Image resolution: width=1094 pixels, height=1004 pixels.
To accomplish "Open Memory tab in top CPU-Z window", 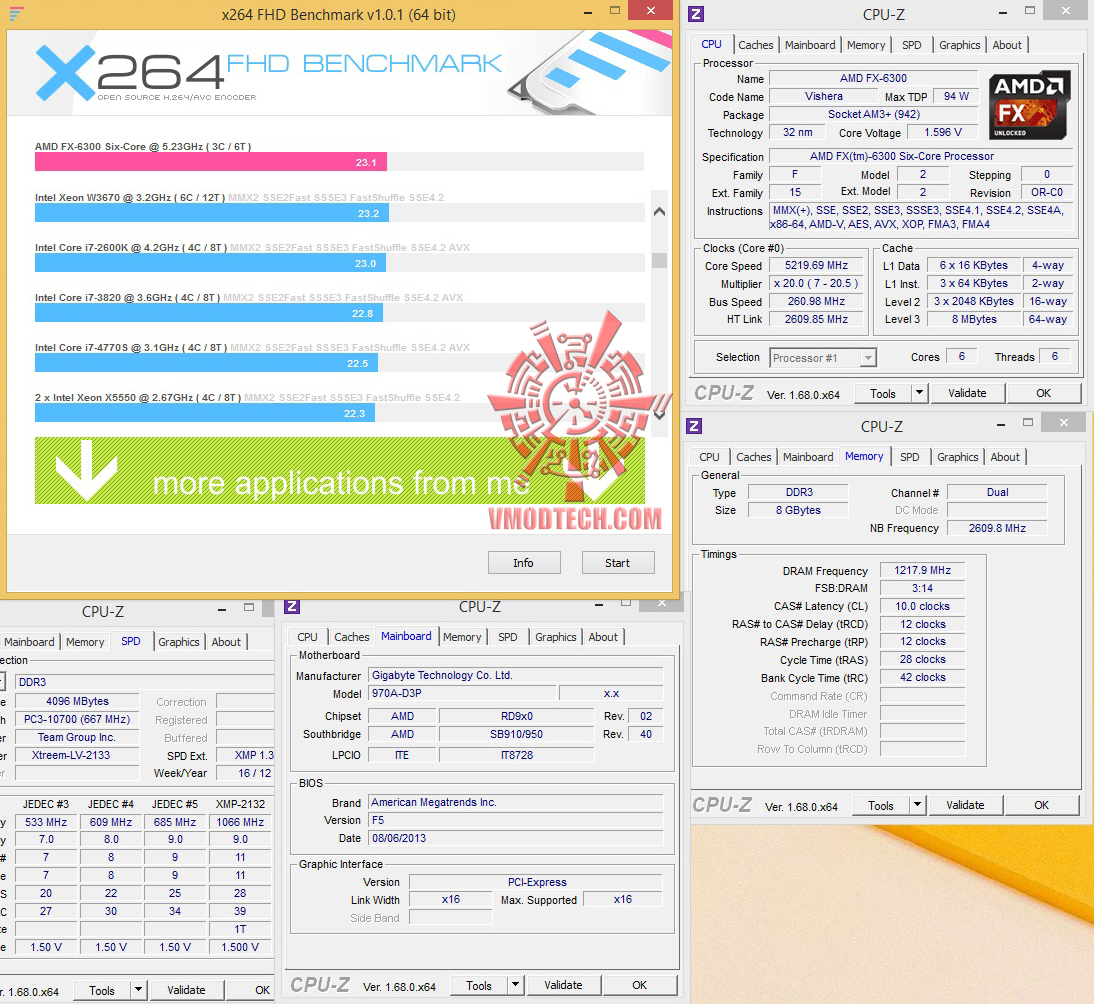I will pos(866,45).
